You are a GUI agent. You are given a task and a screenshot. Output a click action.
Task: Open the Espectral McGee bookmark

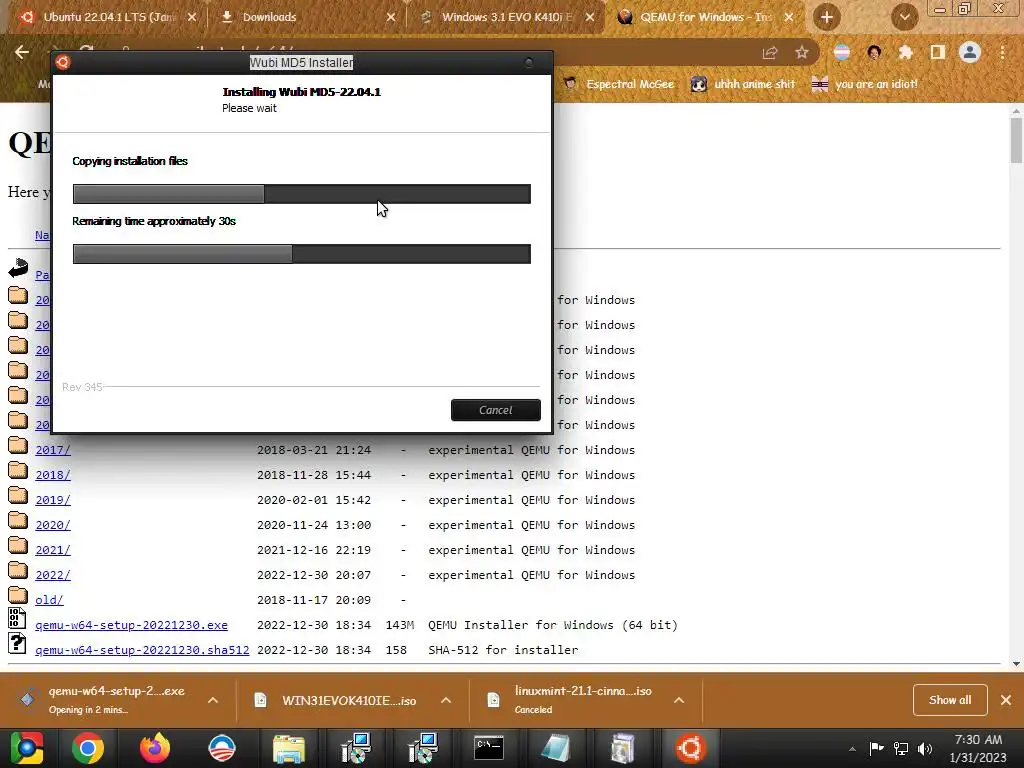pyautogui.click(x=618, y=84)
